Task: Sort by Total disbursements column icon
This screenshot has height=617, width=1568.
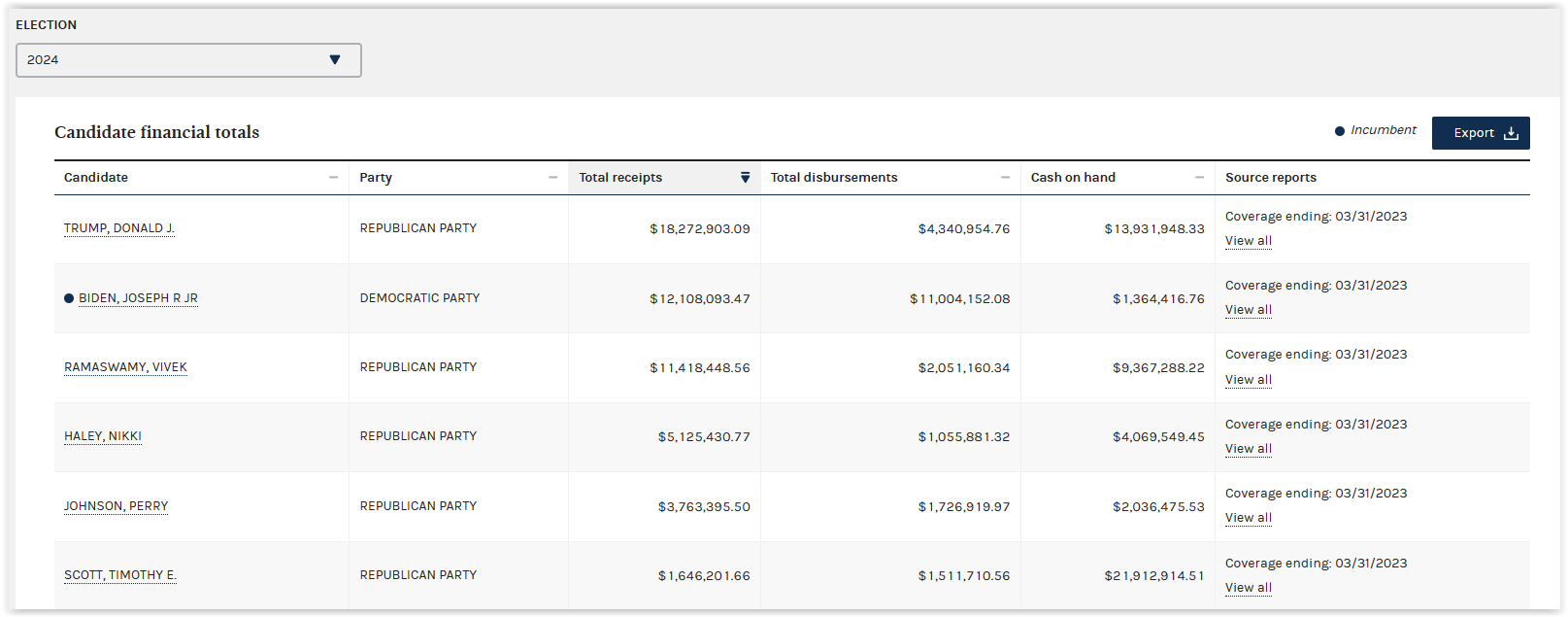Action: click(x=1005, y=178)
